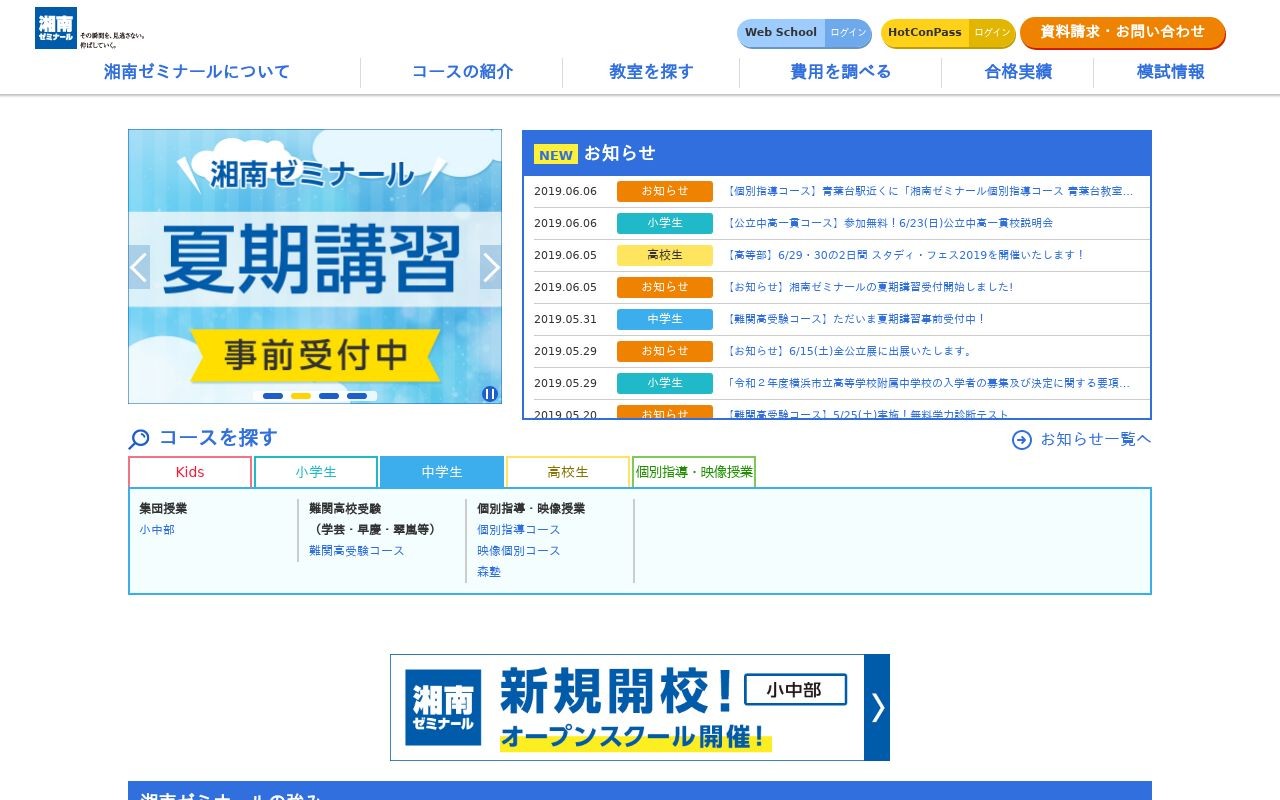Show next slide in carousel
The width and height of the screenshot is (1280, 800).
coord(490,267)
